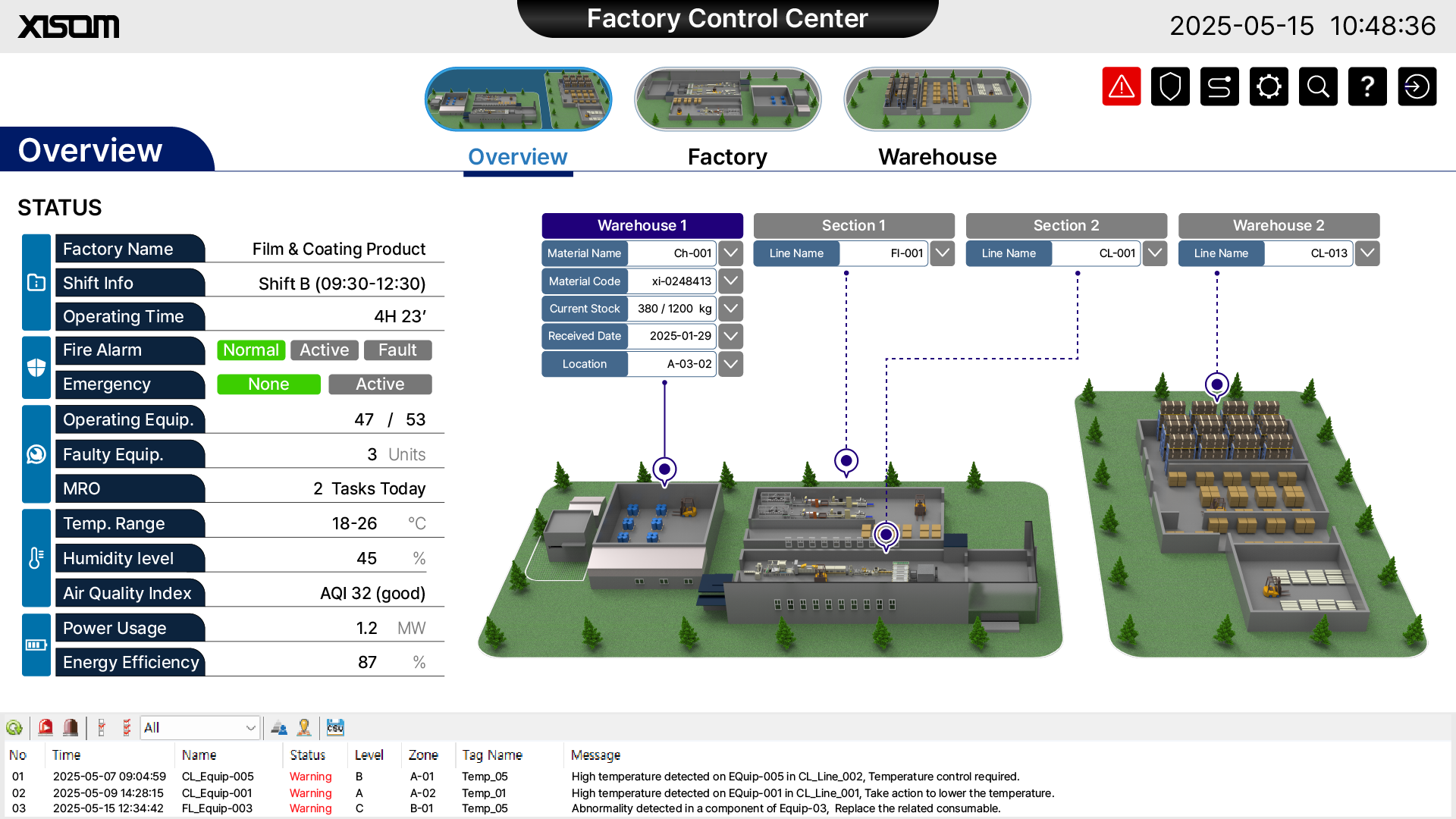Open the search function
This screenshot has height=819, width=1456.
point(1318,86)
